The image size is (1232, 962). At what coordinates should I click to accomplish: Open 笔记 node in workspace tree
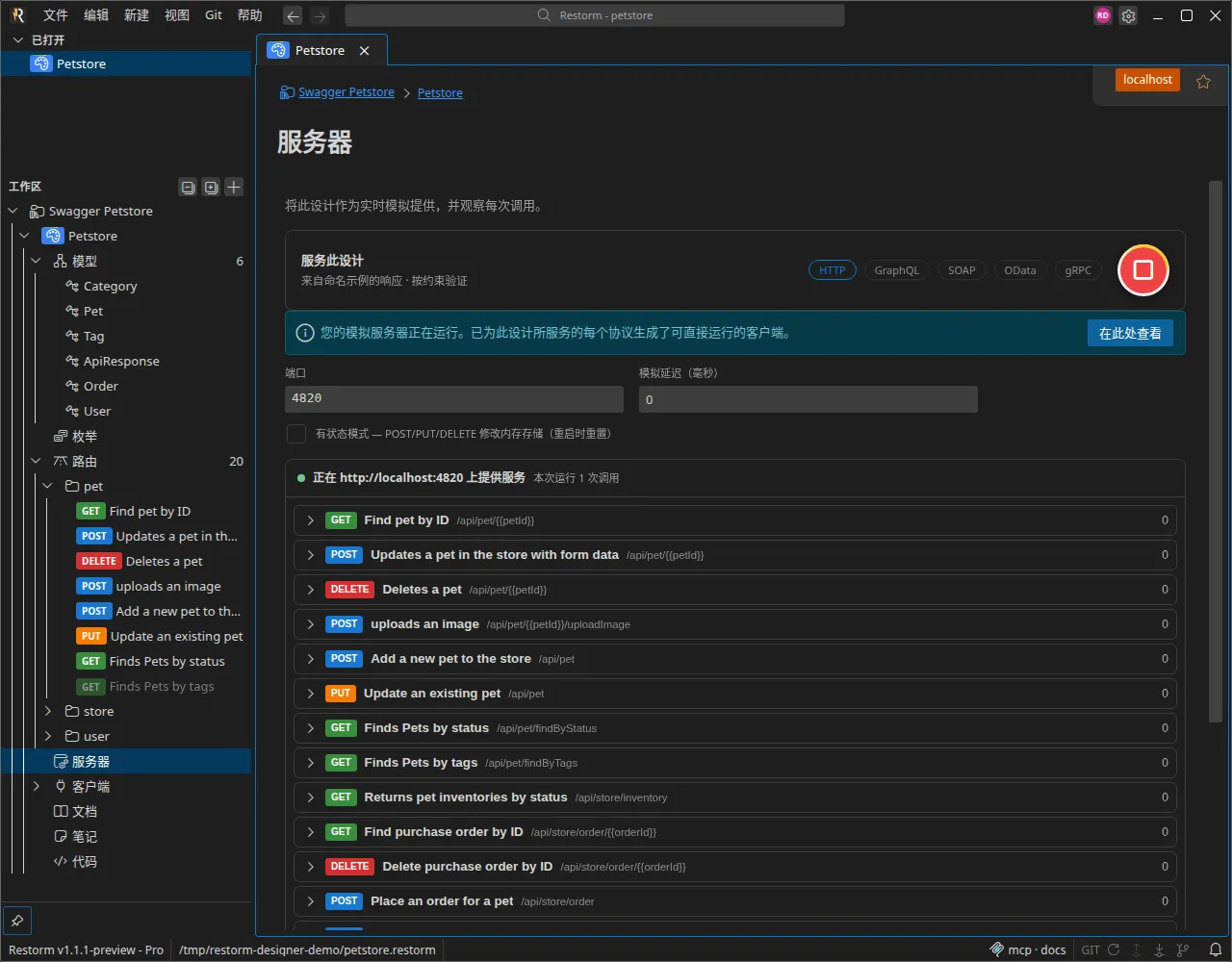pyautogui.click(x=126, y=836)
